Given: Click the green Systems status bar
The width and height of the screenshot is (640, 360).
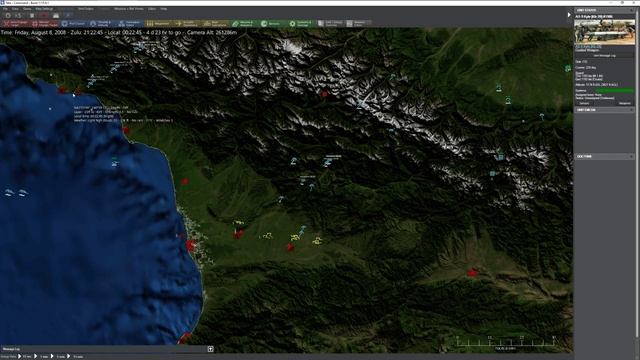Looking at the screenshot, I should pos(614,90).
